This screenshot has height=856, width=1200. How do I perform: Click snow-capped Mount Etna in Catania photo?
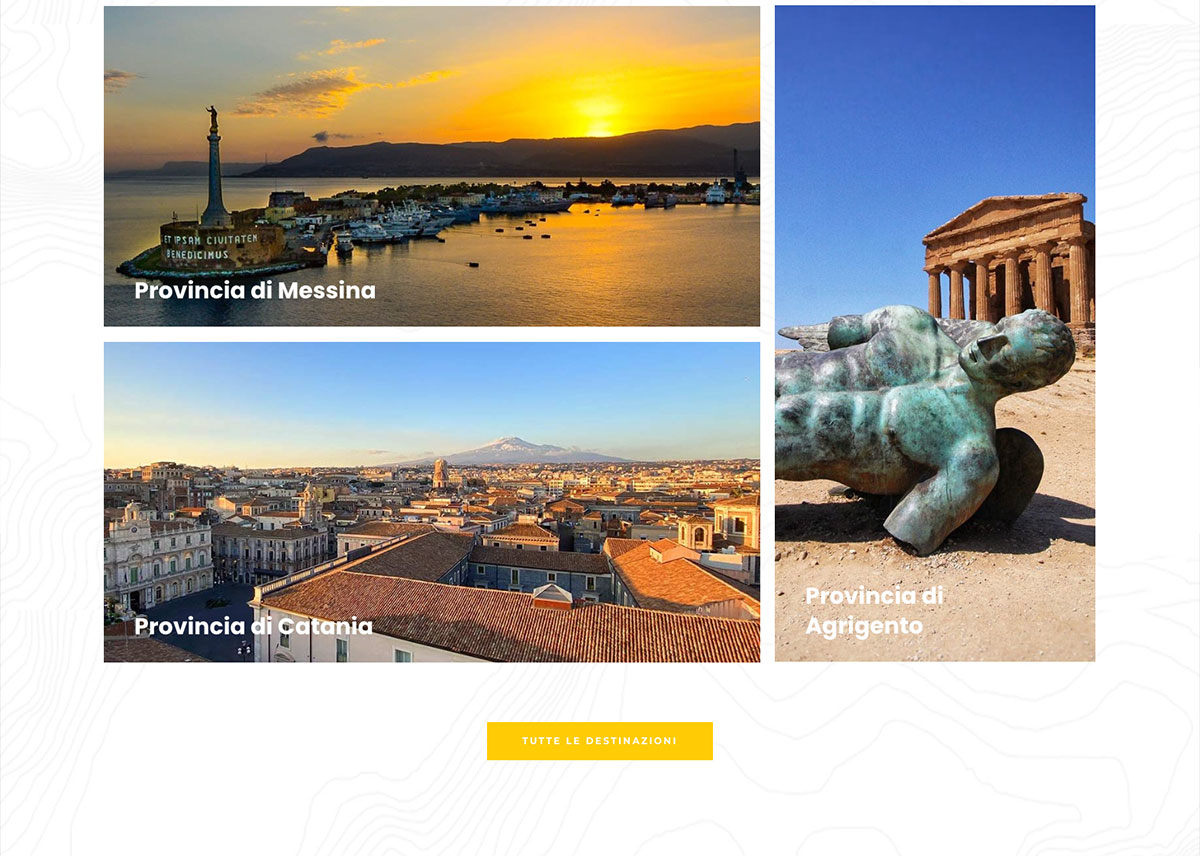512,451
